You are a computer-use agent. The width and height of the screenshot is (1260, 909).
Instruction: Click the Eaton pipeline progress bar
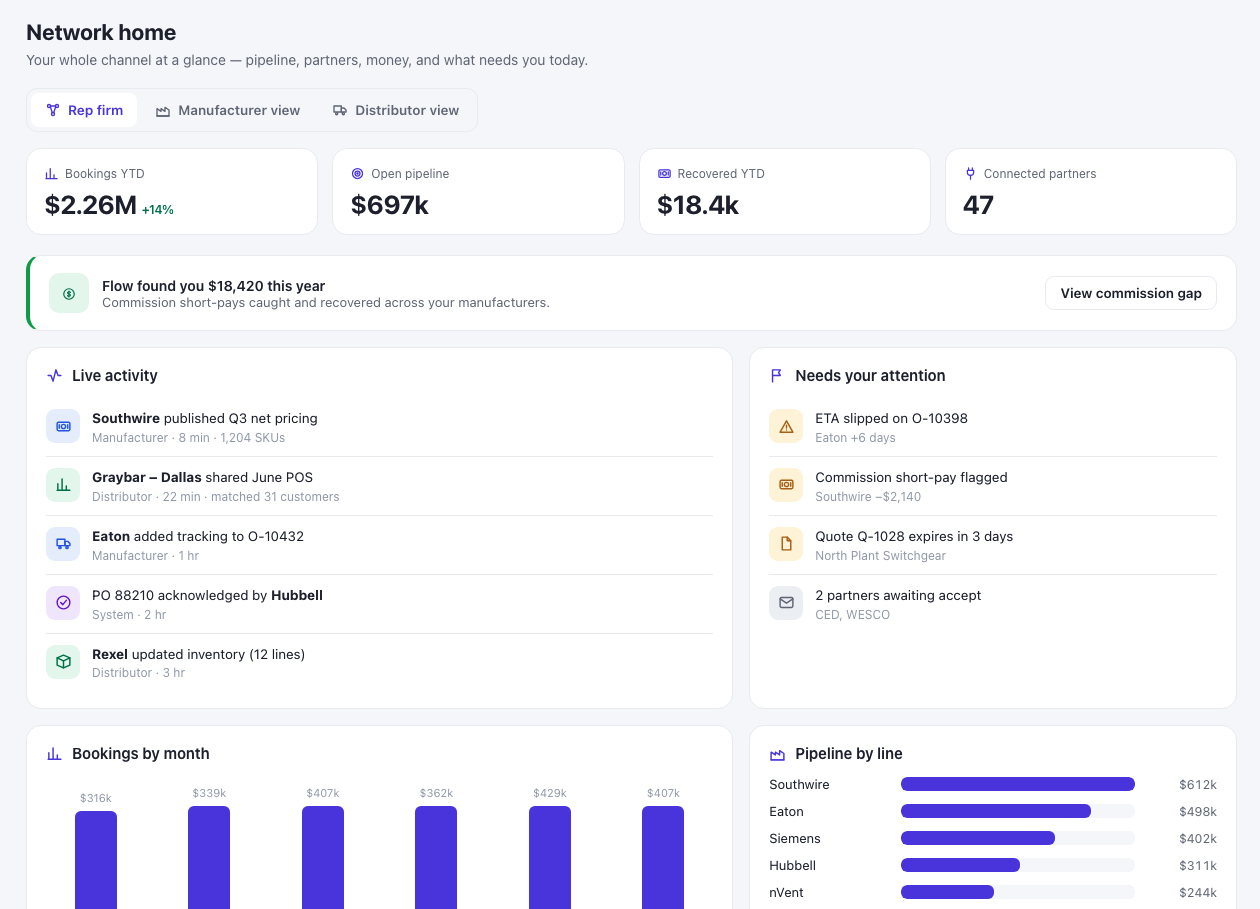[x=1018, y=811]
